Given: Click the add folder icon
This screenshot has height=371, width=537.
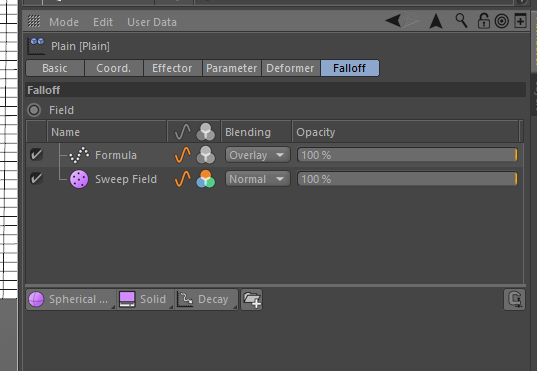Looking at the screenshot, I should 252,299.
